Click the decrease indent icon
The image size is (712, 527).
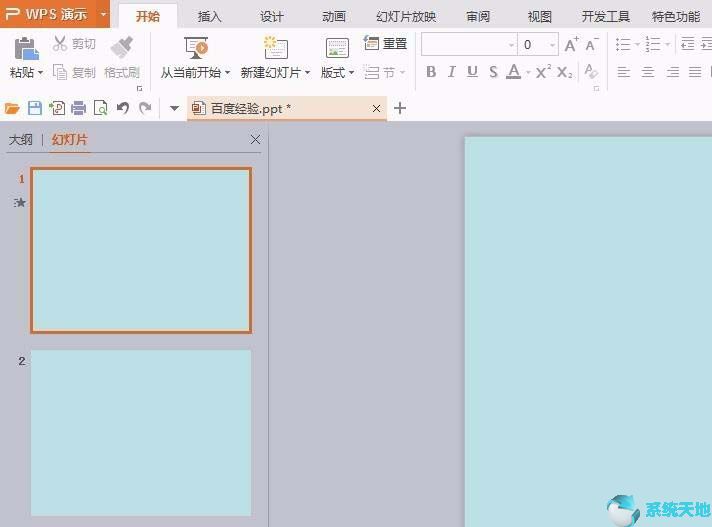pos(687,44)
